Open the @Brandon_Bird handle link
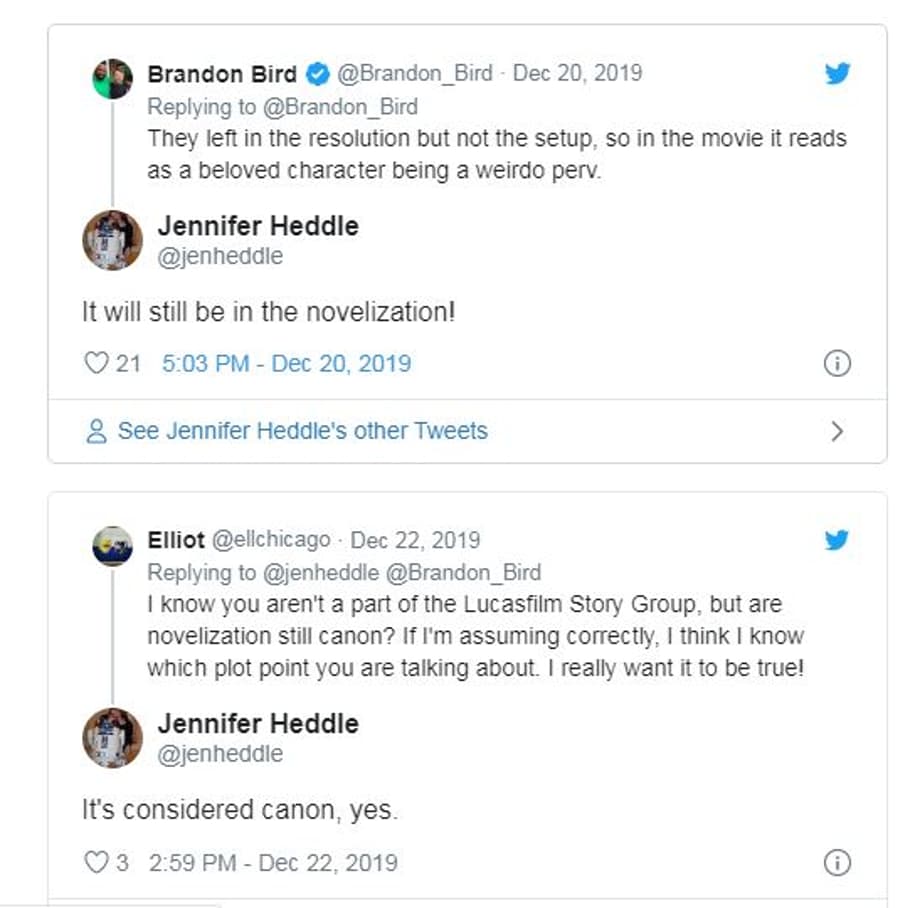 [414, 74]
